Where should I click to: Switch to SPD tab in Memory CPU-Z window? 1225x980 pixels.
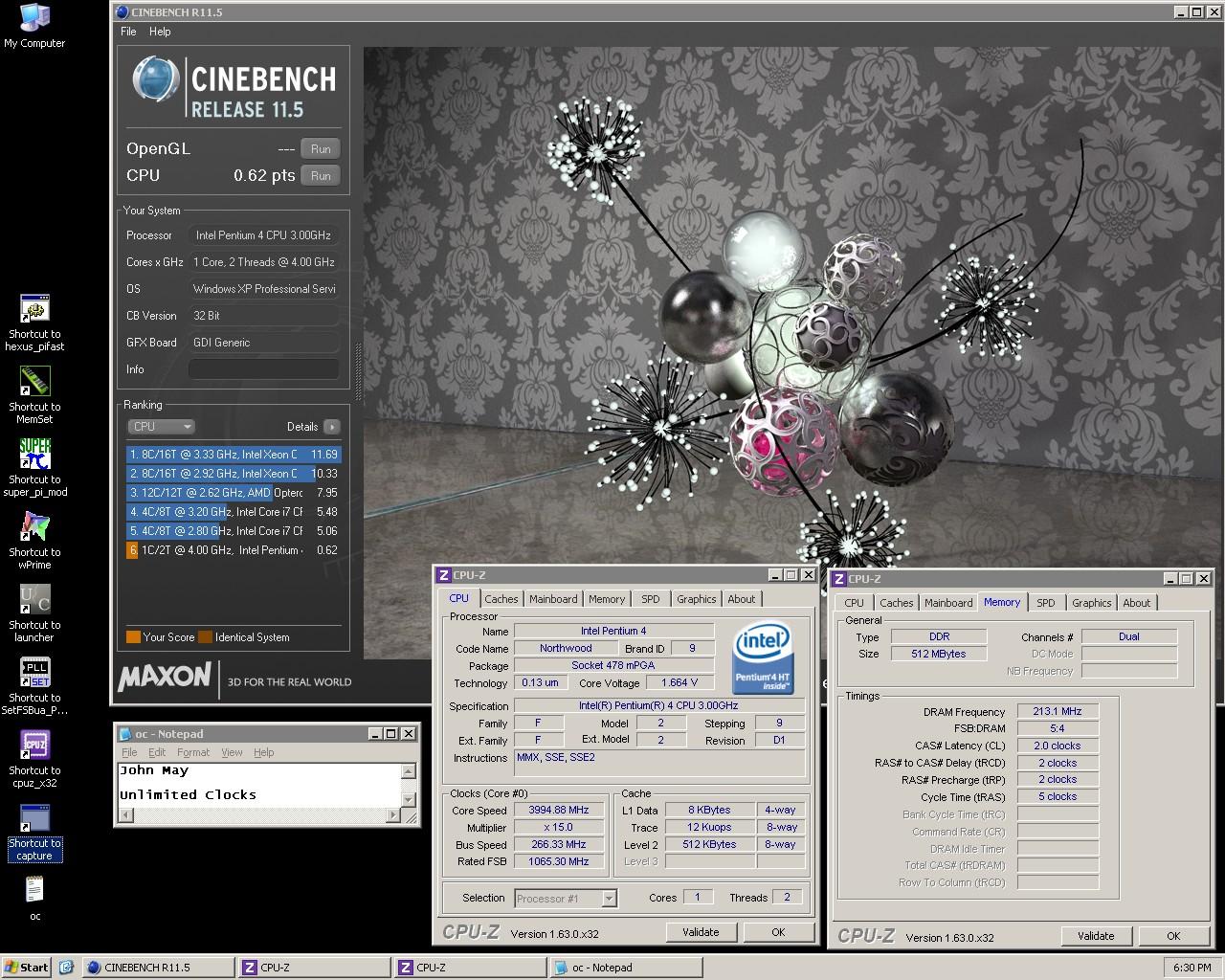pos(1046,603)
